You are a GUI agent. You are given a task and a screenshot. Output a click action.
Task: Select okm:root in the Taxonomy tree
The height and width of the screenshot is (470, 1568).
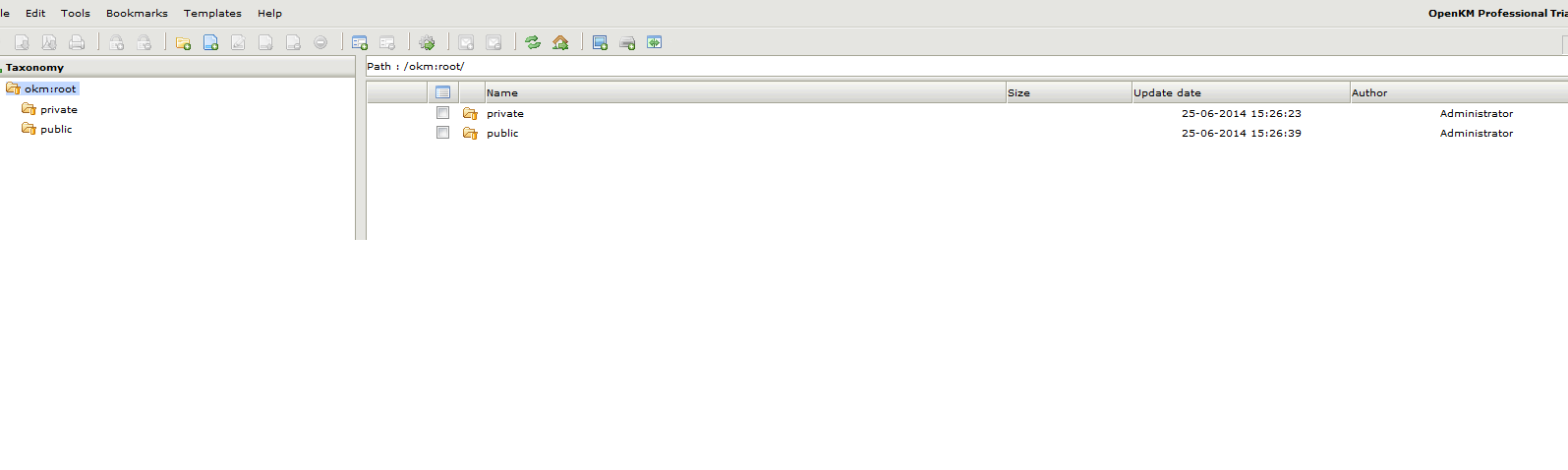coord(50,88)
